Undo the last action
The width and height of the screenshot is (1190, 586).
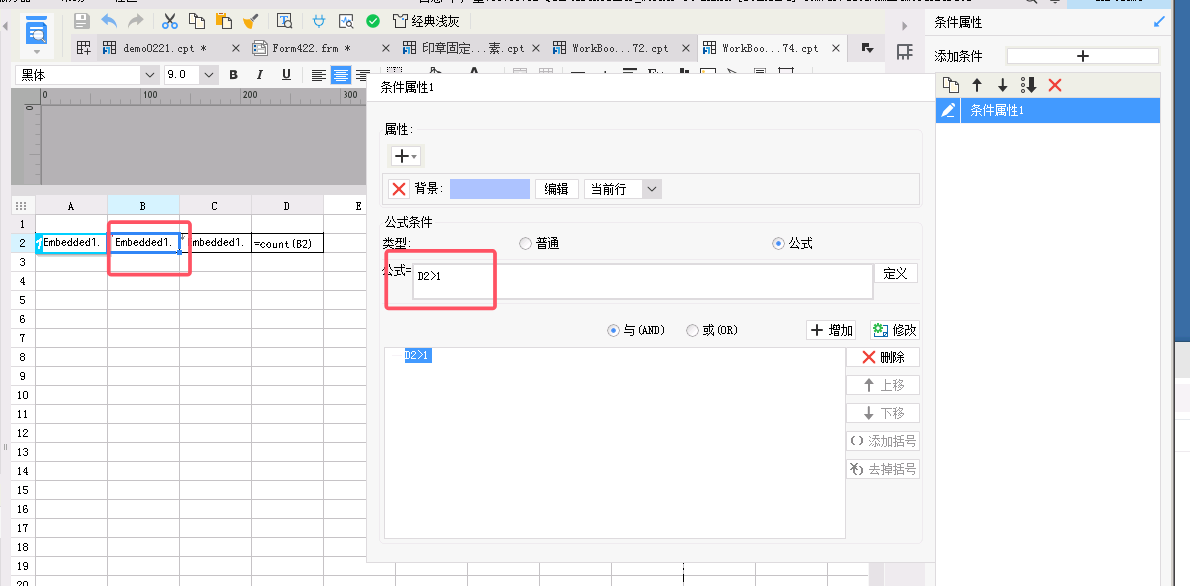(x=109, y=21)
